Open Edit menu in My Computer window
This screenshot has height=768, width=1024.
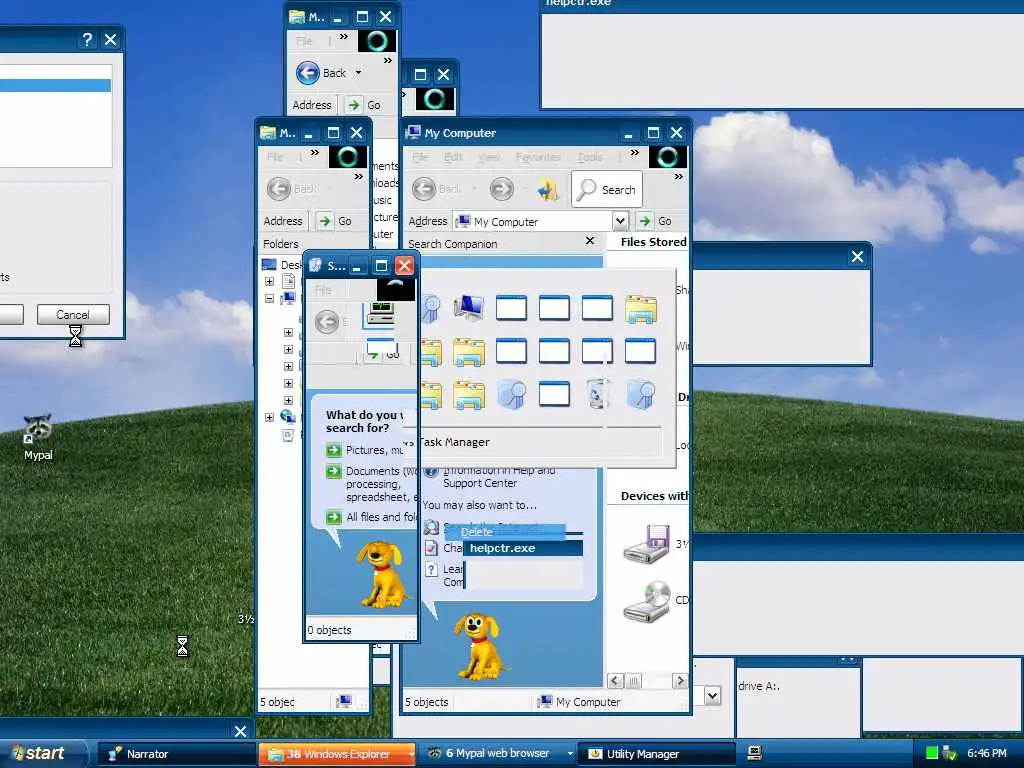pos(453,157)
